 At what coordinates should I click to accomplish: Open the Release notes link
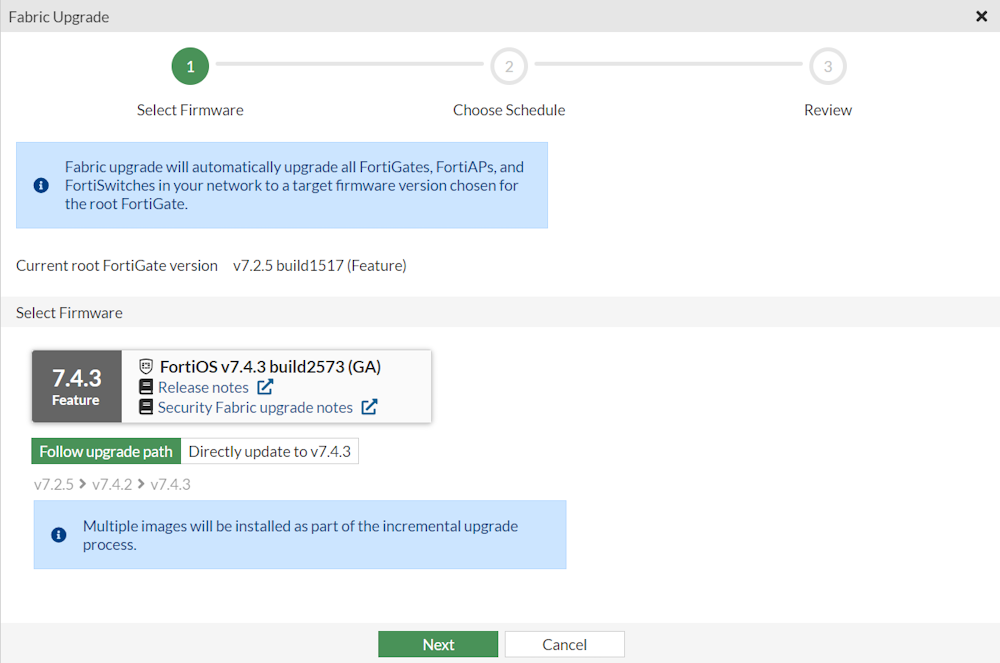coord(203,388)
